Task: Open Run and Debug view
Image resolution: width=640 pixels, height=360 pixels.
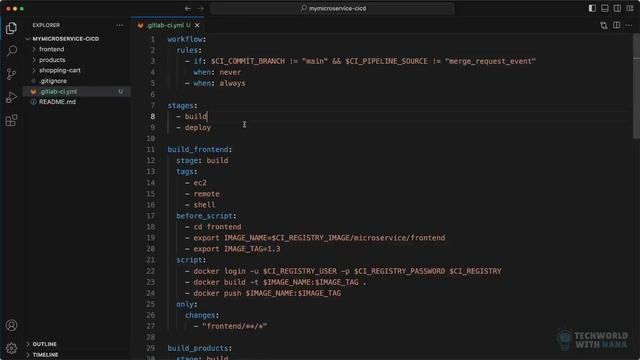Action: coord(11,97)
